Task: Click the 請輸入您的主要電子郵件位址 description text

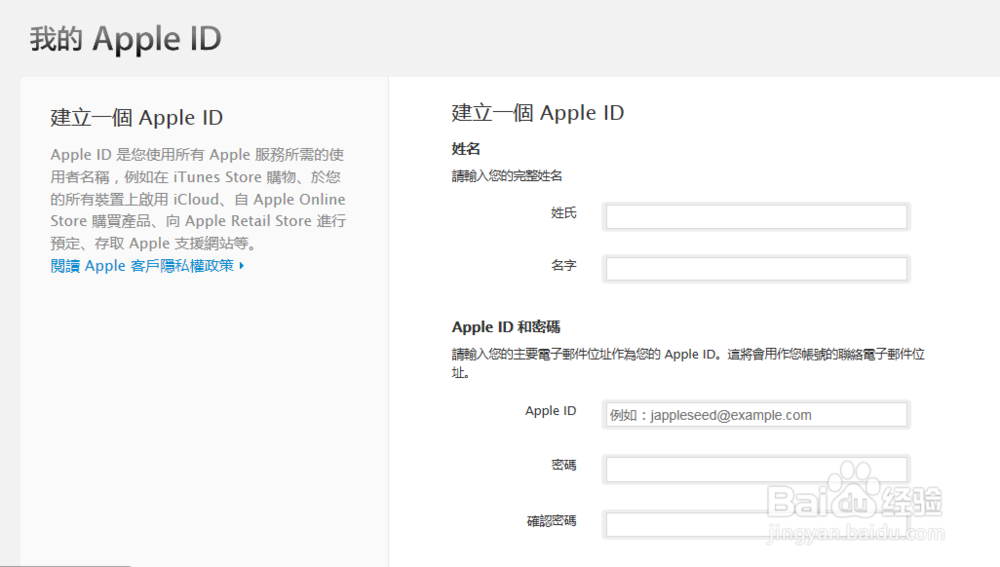Action: (x=688, y=363)
